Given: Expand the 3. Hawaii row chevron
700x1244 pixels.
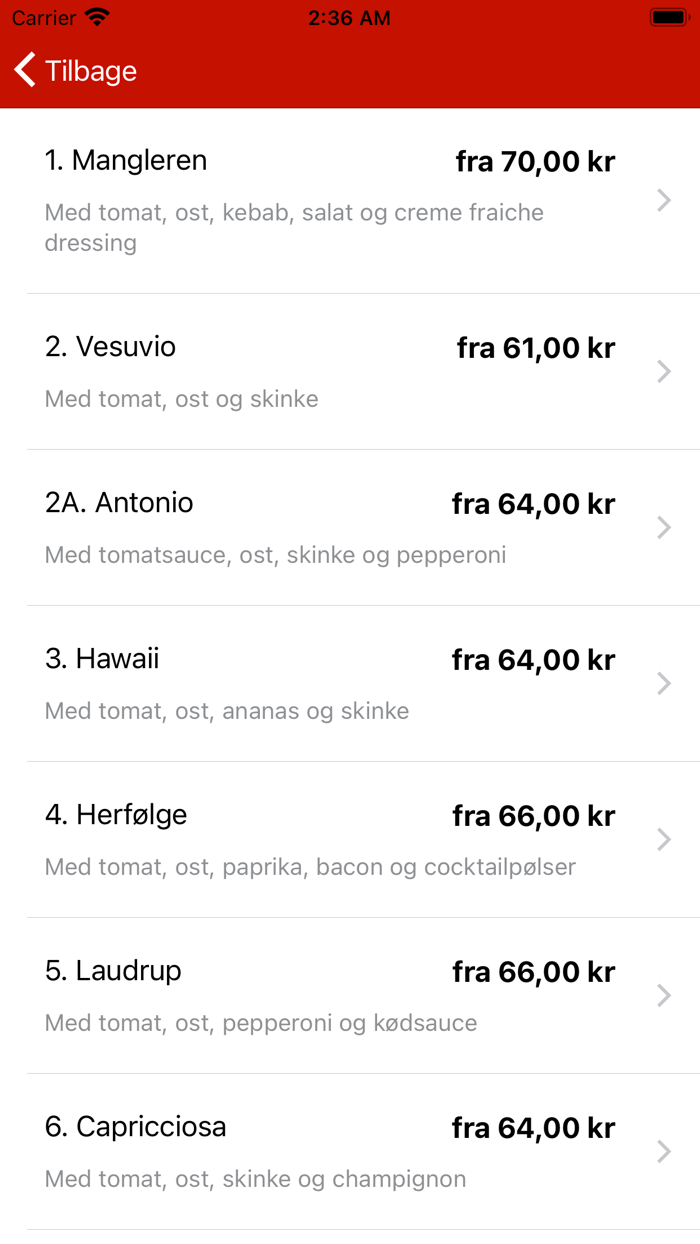Looking at the screenshot, I should click(x=663, y=683).
